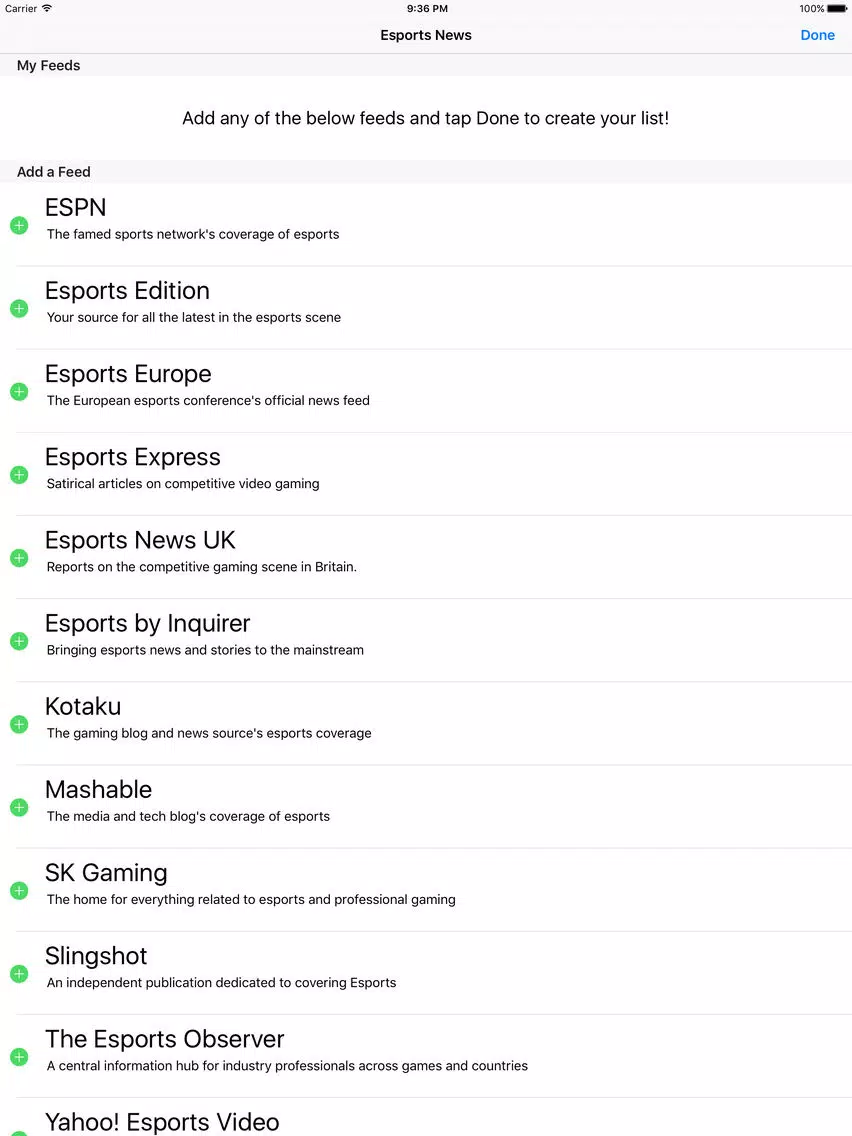
Task: Select the ESPN feed title
Action: click(x=75, y=207)
